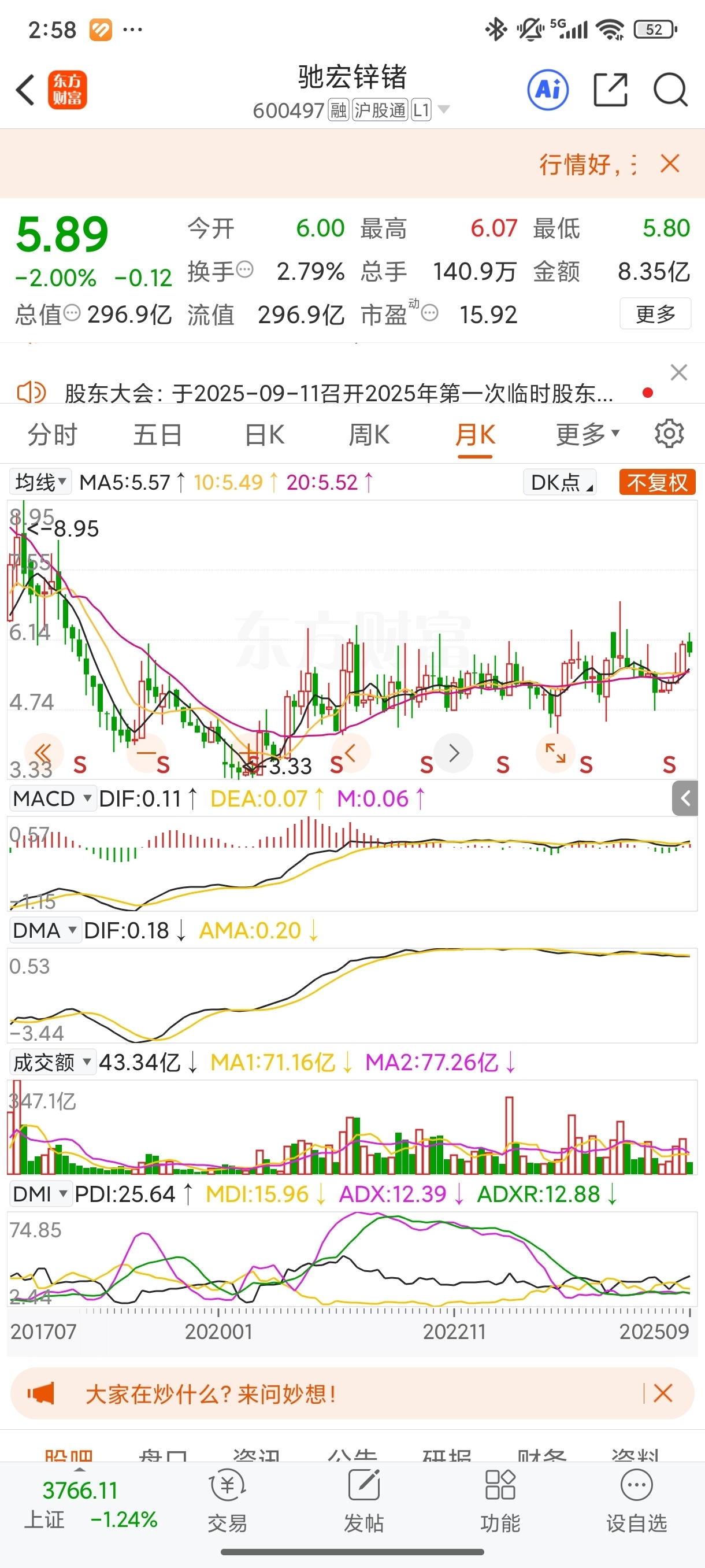Open the search magnifier icon
The height and width of the screenshot is (1568, 705).
point(670,90)
